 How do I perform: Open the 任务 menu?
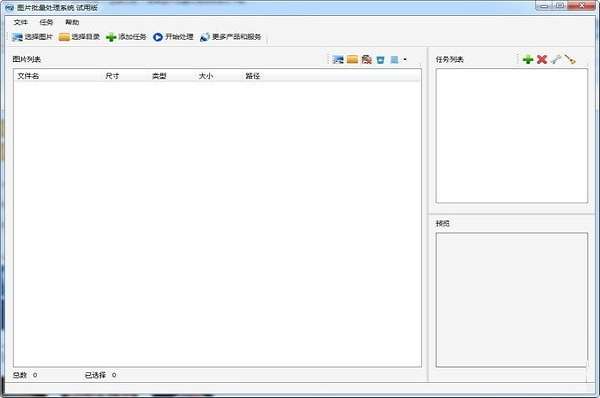coord(46,22)
